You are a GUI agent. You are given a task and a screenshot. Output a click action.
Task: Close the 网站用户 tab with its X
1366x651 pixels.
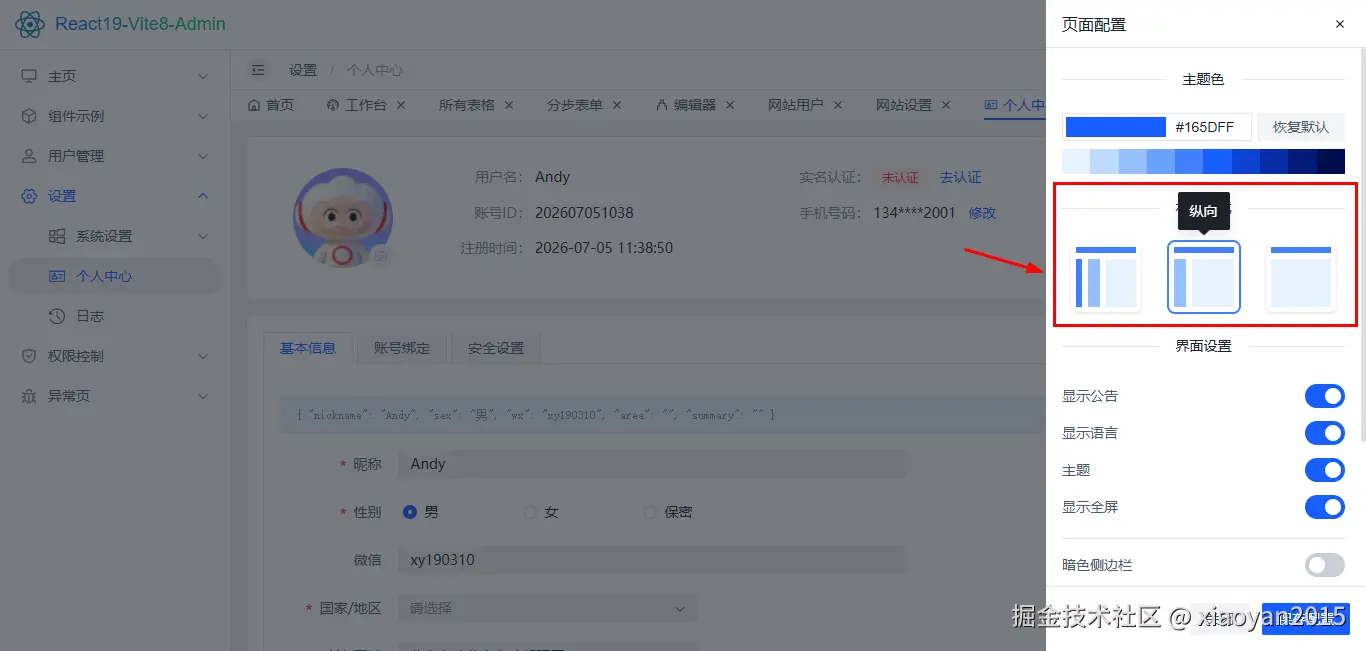coord(838,105)
